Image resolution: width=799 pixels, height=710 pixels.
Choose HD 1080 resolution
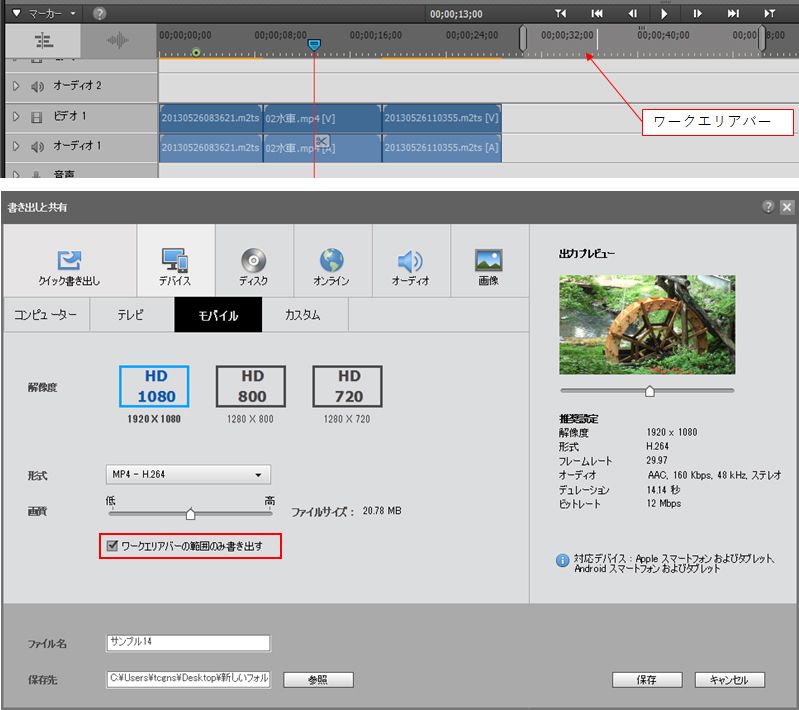[x=154, y=386]
